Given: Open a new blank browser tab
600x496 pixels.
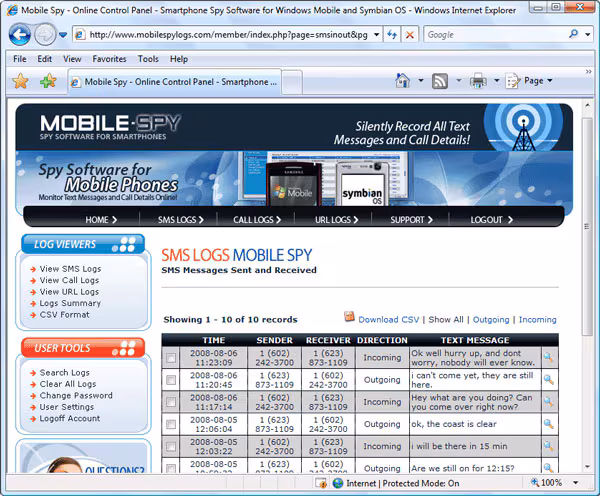Looking at the screenshot, I should coord(292,82).
